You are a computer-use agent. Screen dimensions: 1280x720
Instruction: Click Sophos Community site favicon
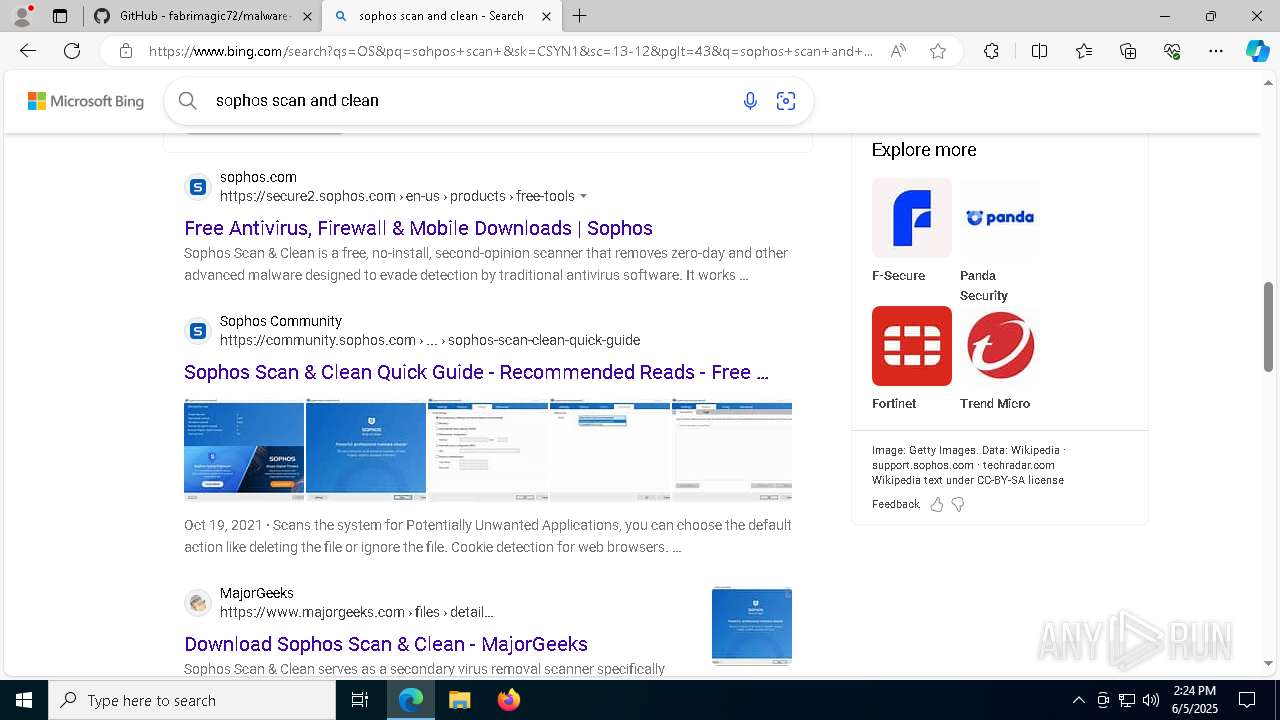(198, 331)
